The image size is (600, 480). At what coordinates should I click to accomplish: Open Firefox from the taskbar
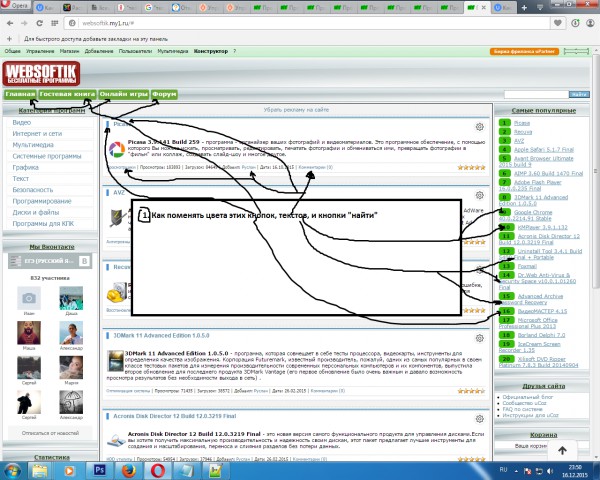(129, 470)
